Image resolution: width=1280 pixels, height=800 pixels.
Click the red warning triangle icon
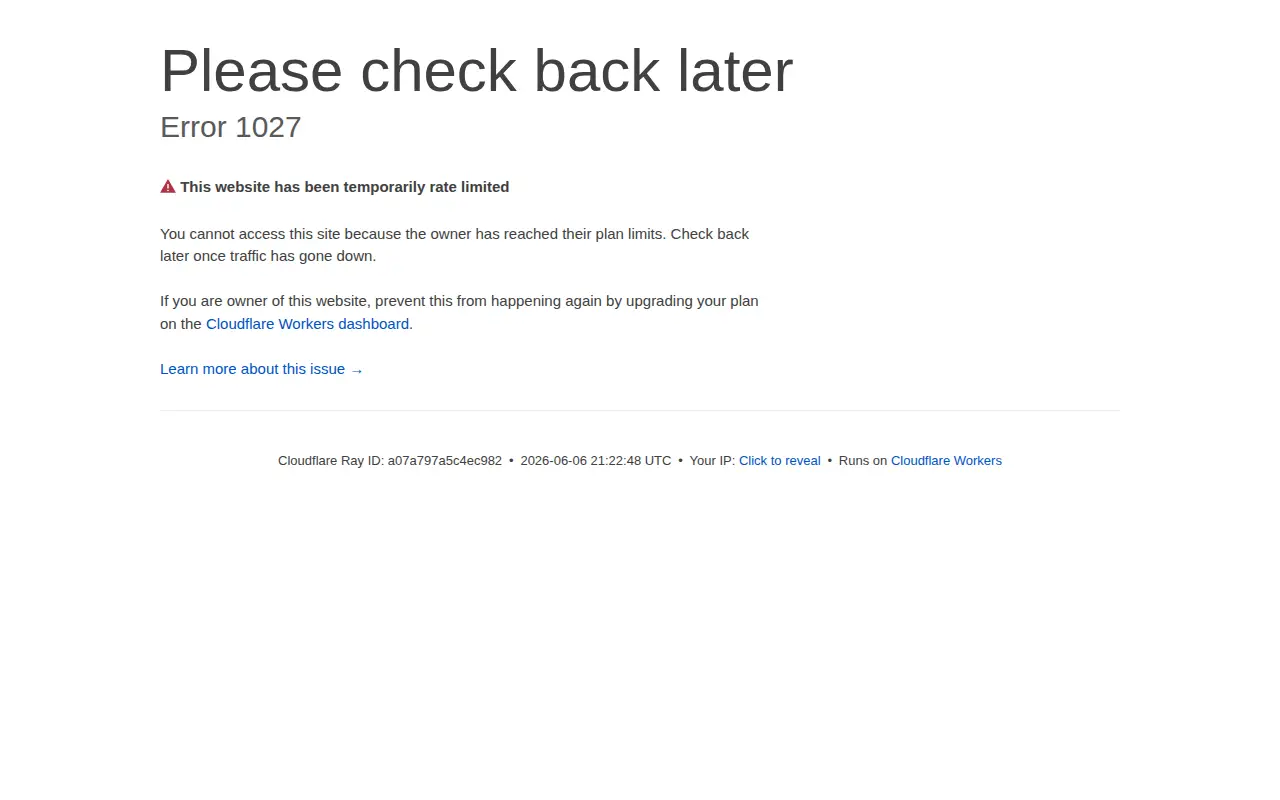click(168, 187)
